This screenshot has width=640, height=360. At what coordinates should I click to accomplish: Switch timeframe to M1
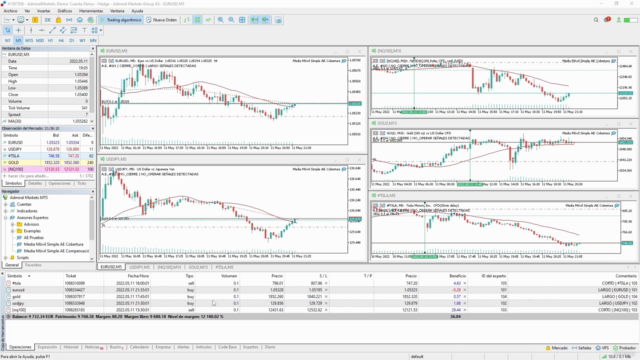click(x=7, y=40)
